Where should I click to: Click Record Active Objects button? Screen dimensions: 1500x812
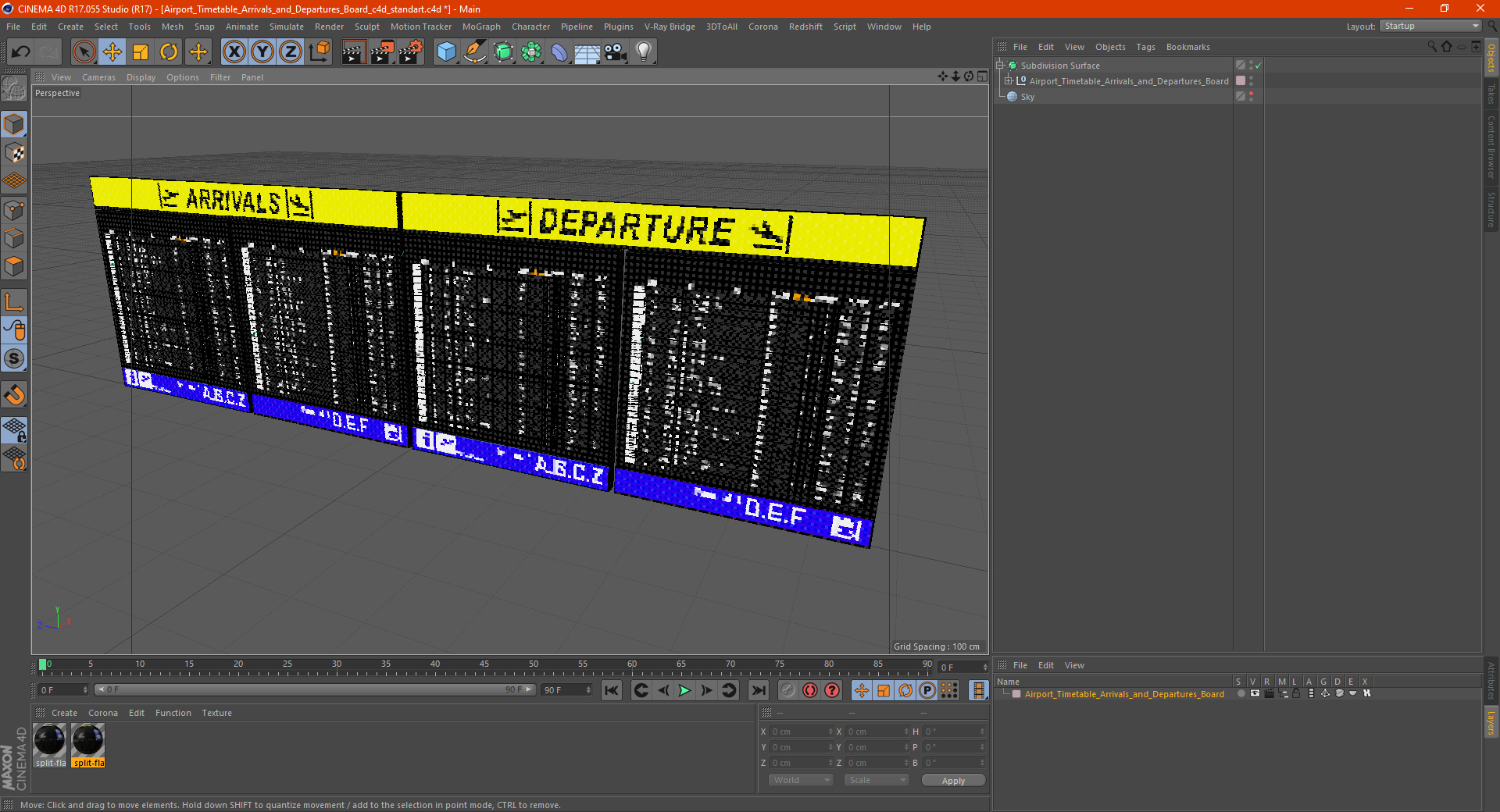pyautogui.click(x=788, y=690)
